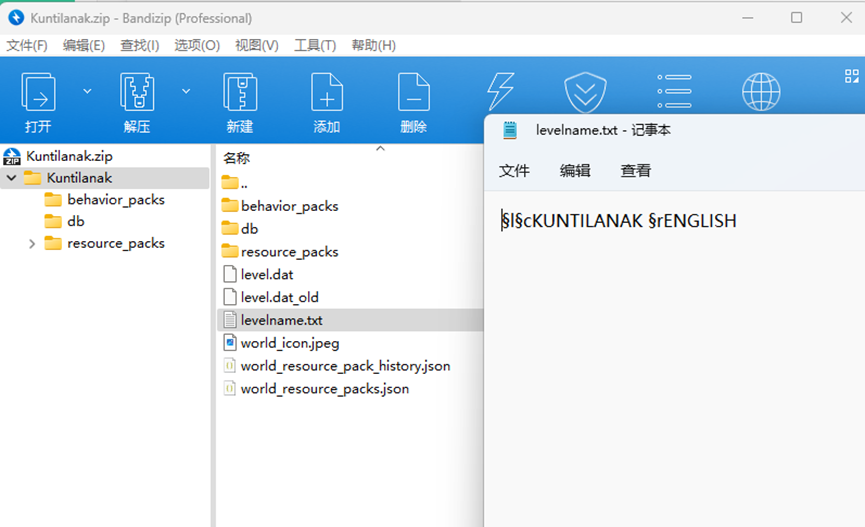Select world_icon.jpeg file
The width and height of the screenshot is (865, 527).
(290, 343)
